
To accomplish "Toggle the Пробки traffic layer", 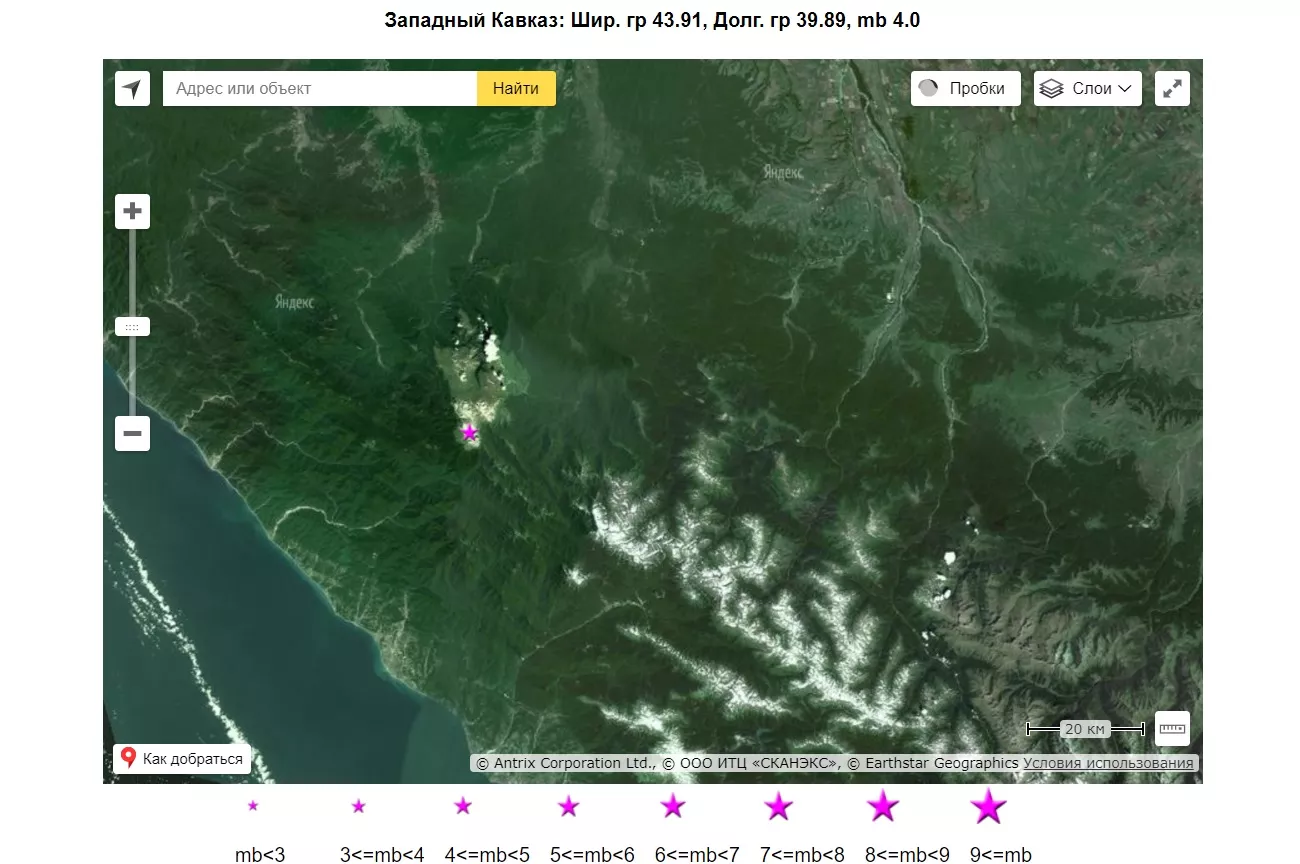I will [x=965, y=89].
